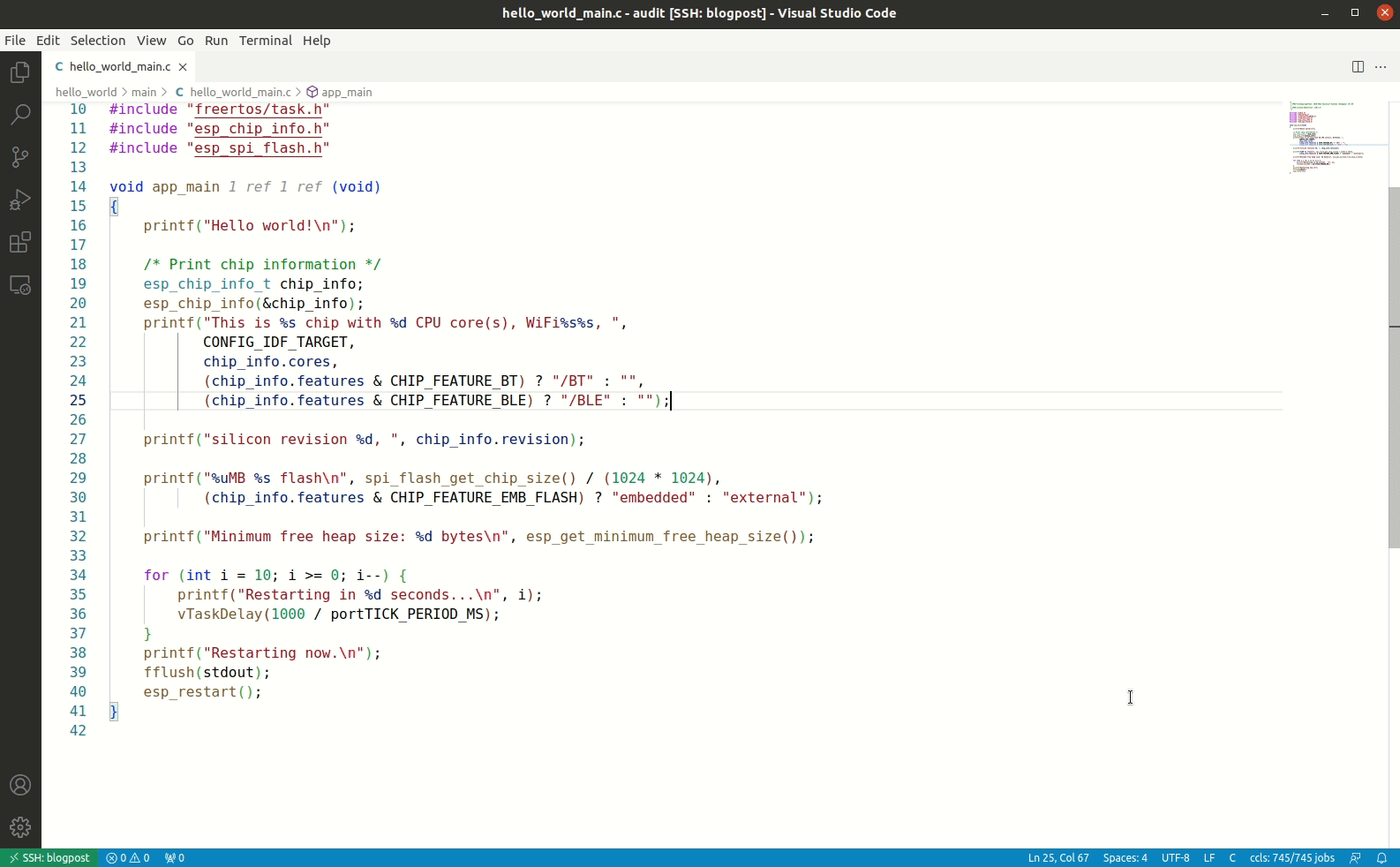Change file encoding UTF-8

point(1175,857)
